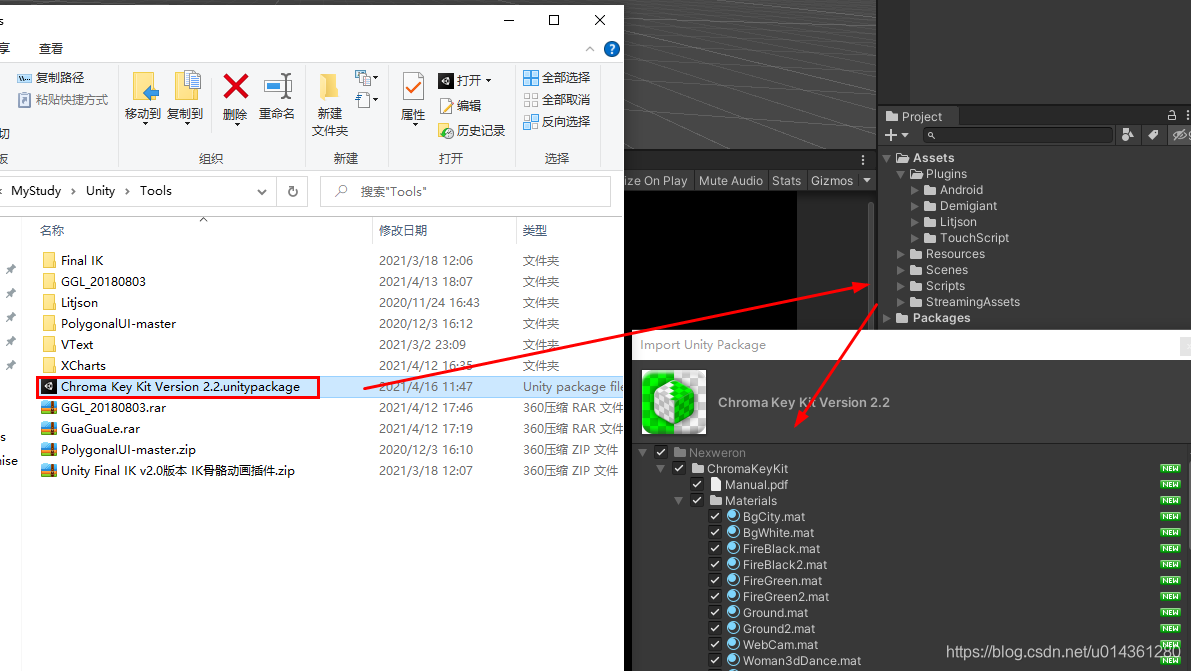
Task: Open the address bar history dropdown
Action: click(x=261, y=191)
